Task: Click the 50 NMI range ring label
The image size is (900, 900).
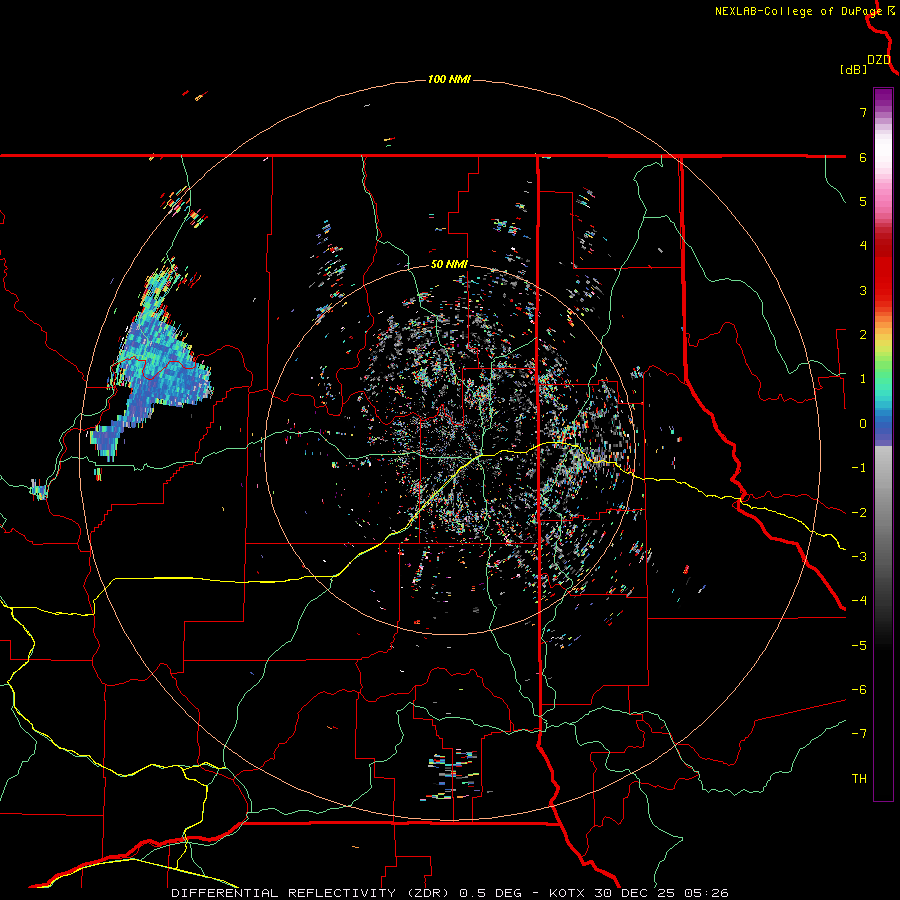Action: click(449, 264)
